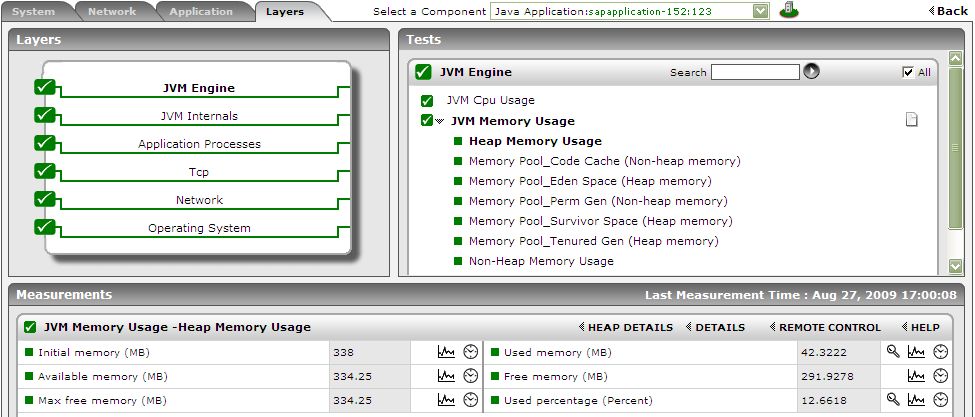The image size is (975, 417).
Task: Click clock icon in Free memory row
Action: (x=941, y=376)
